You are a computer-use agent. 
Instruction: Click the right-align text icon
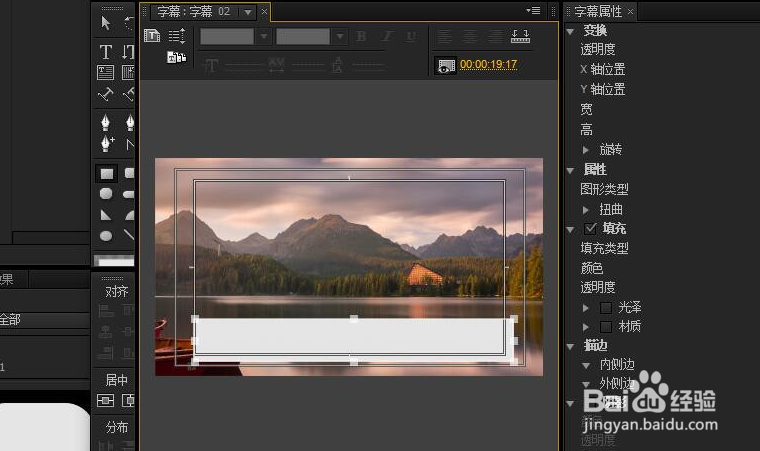point(495,36)
